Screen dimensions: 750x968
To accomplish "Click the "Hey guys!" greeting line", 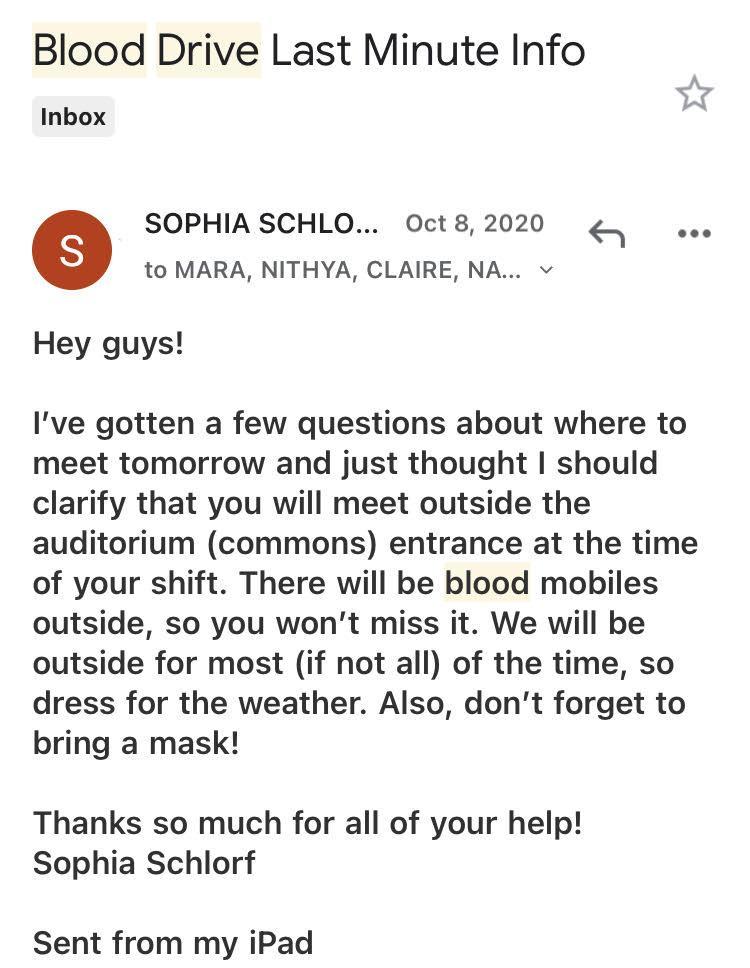I will [x=108, y=344].
